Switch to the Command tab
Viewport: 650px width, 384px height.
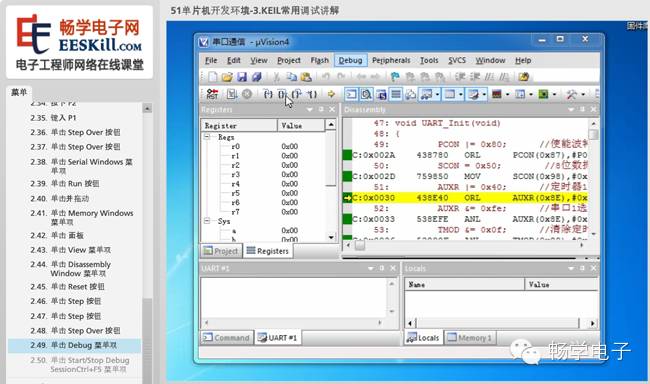pos(226,338)
